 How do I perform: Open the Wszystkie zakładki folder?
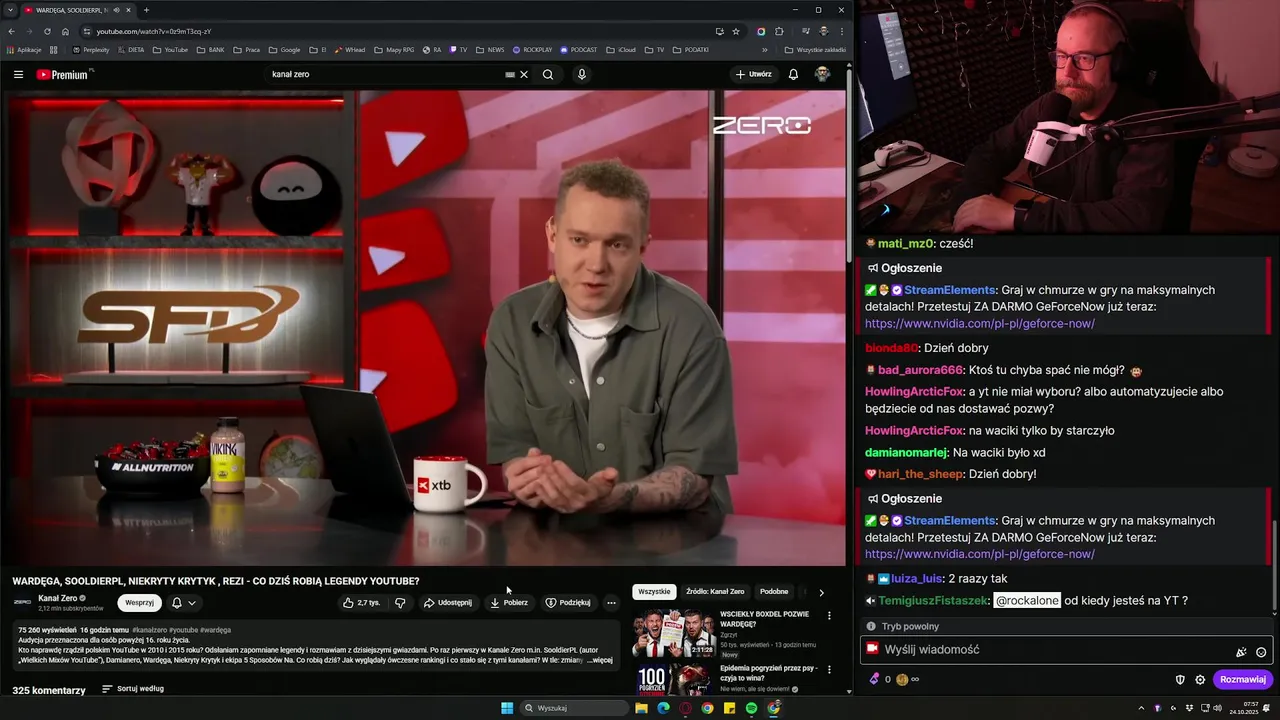coord(815,50)
